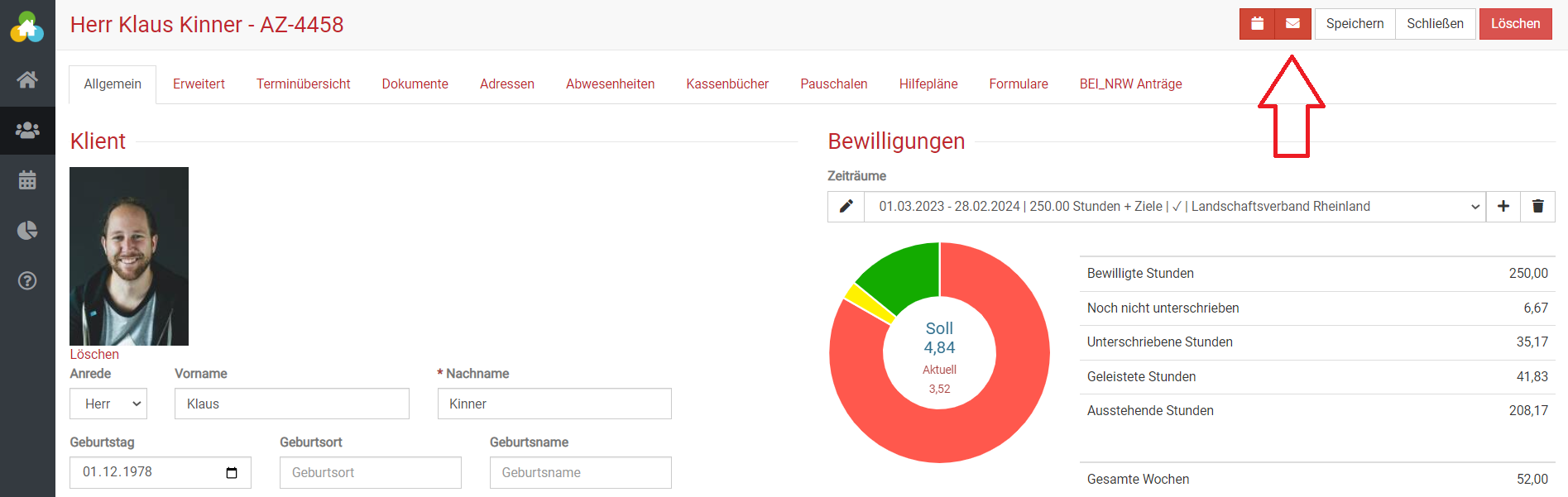Viewport: 1568px width, 497px height.
Task: Switch to the Terminübersicht tab
Action: [x=303, y=84]
